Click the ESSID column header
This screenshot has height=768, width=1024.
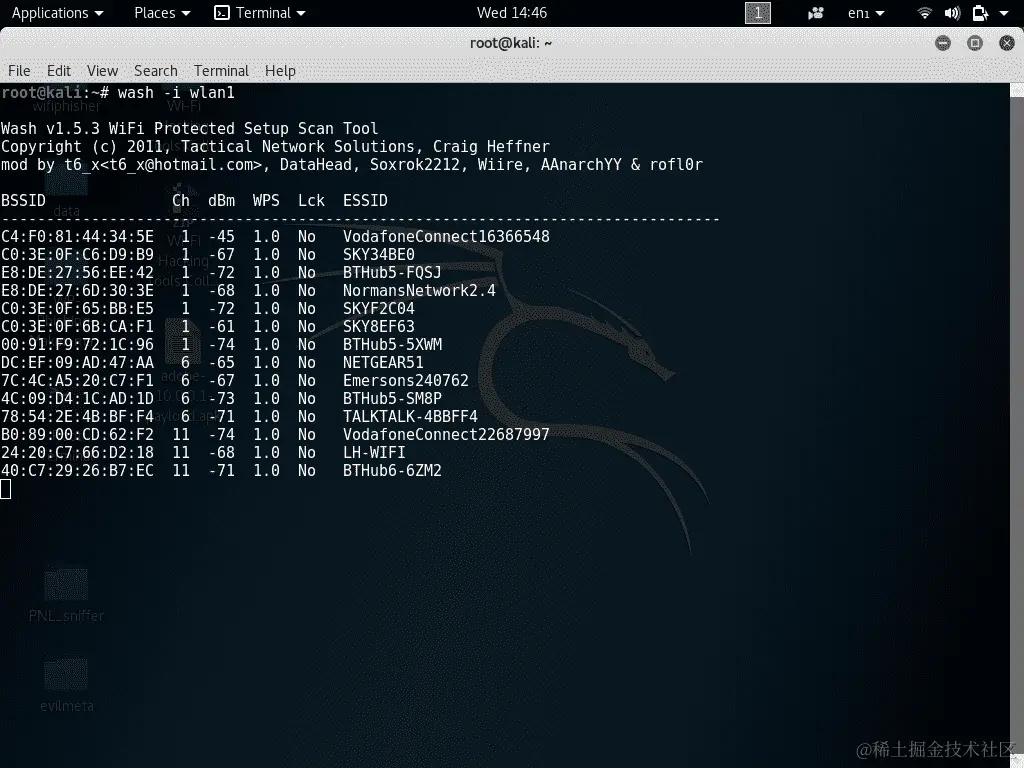[365, 200]
